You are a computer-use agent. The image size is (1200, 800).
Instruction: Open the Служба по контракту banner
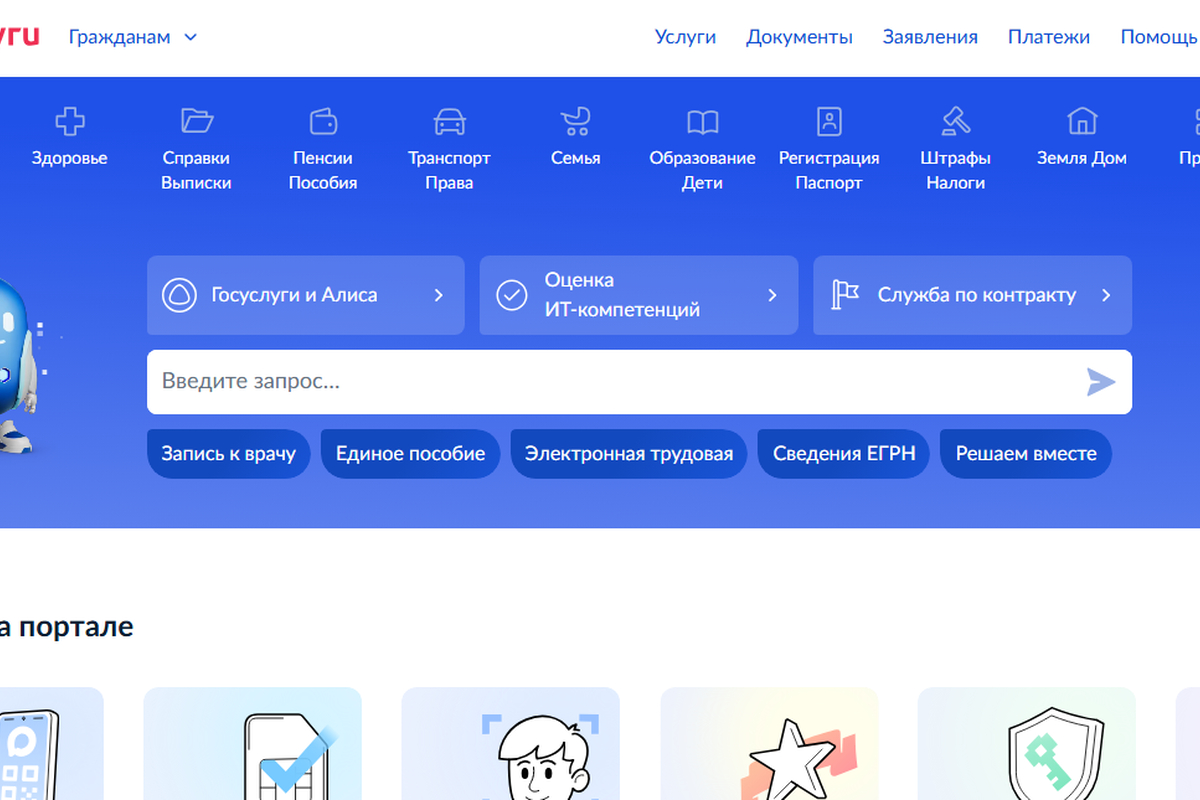tap(972, 295)
